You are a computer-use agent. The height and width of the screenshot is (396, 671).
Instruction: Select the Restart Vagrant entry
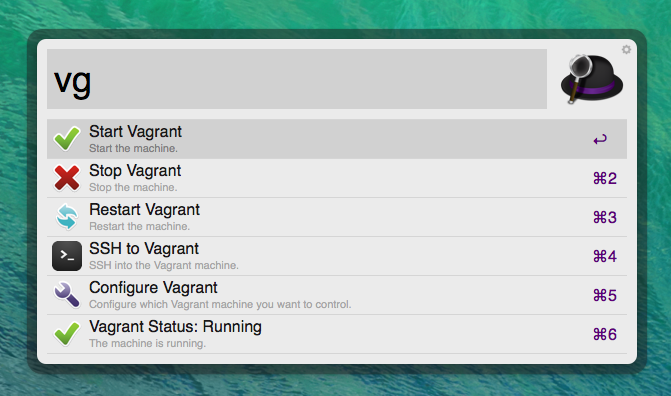[x=337, y=217]
